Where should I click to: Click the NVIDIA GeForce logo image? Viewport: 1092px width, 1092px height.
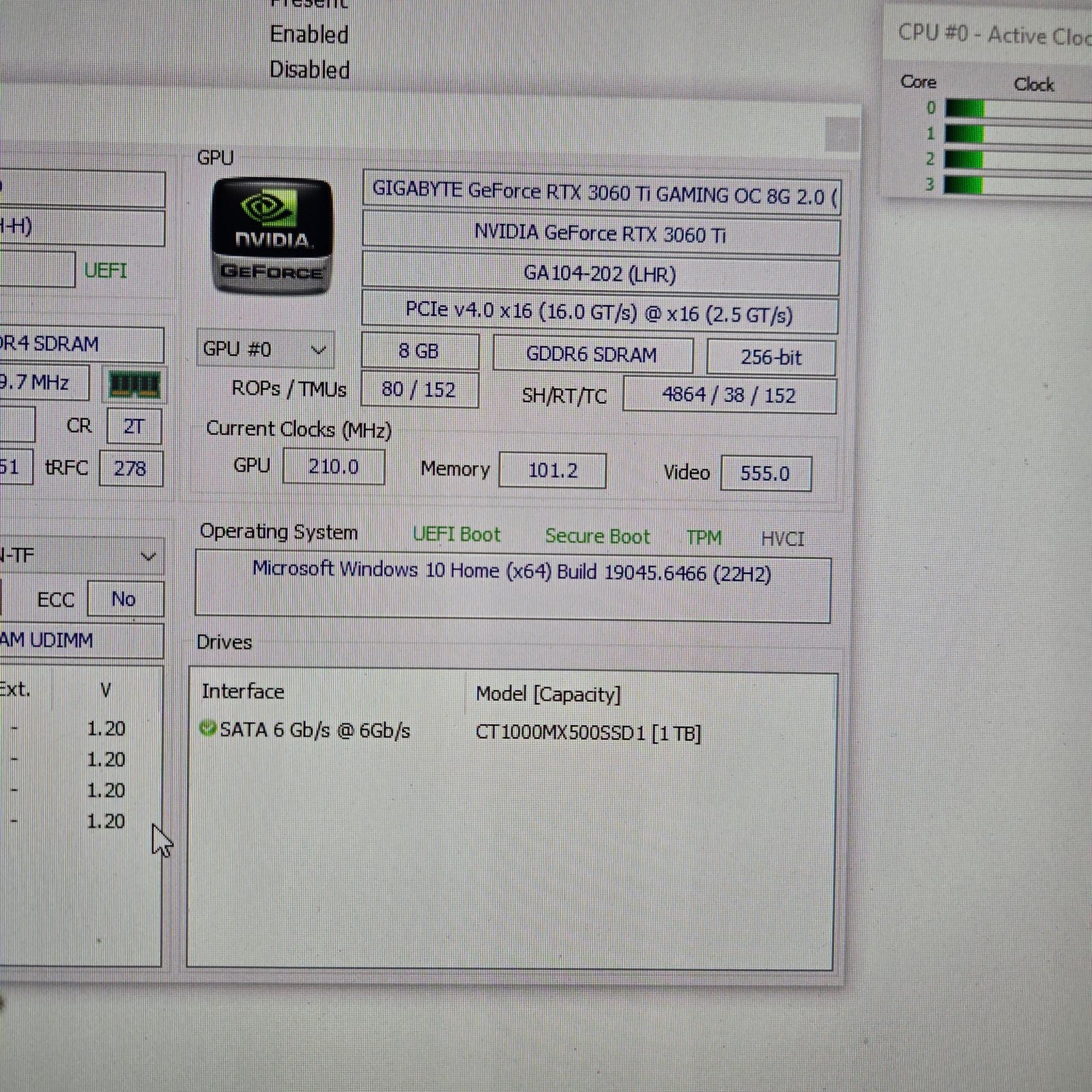pos(272,235)
